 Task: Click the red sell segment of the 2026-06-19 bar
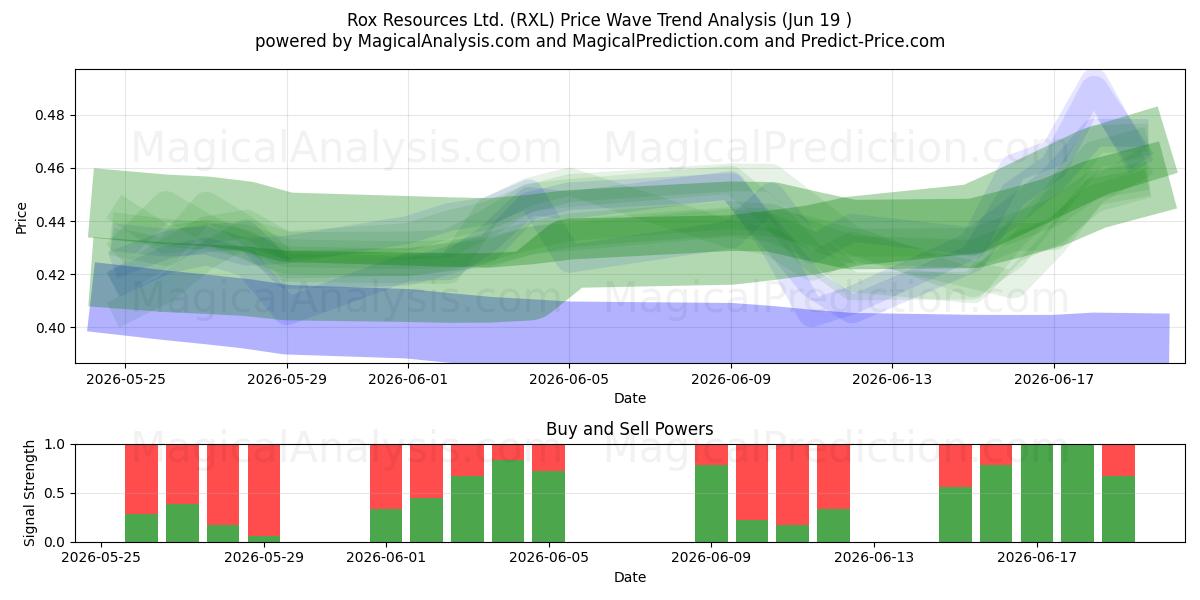pos(1118,460)
